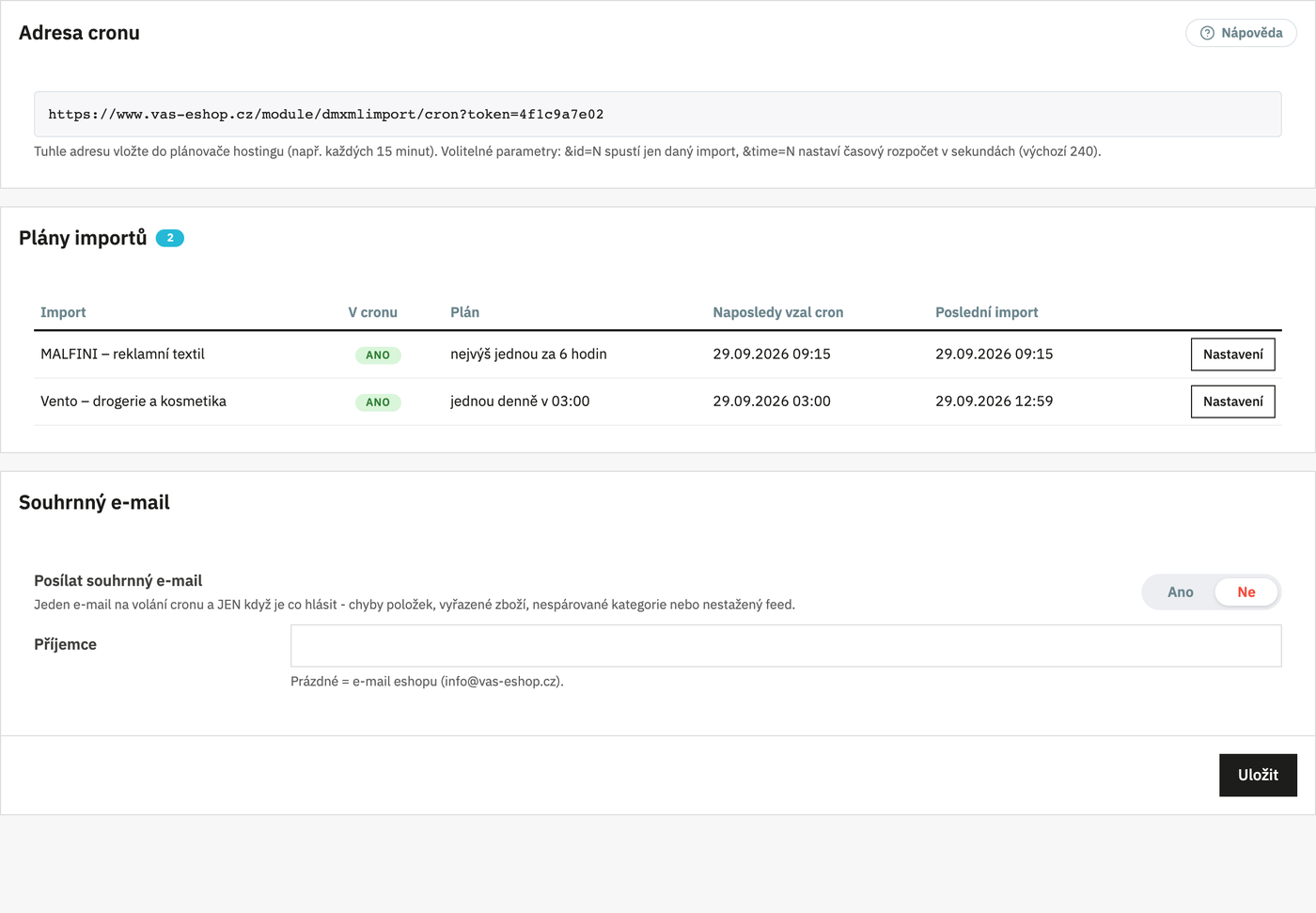
Task: Click the Plán column header
Action: point(464,312)
